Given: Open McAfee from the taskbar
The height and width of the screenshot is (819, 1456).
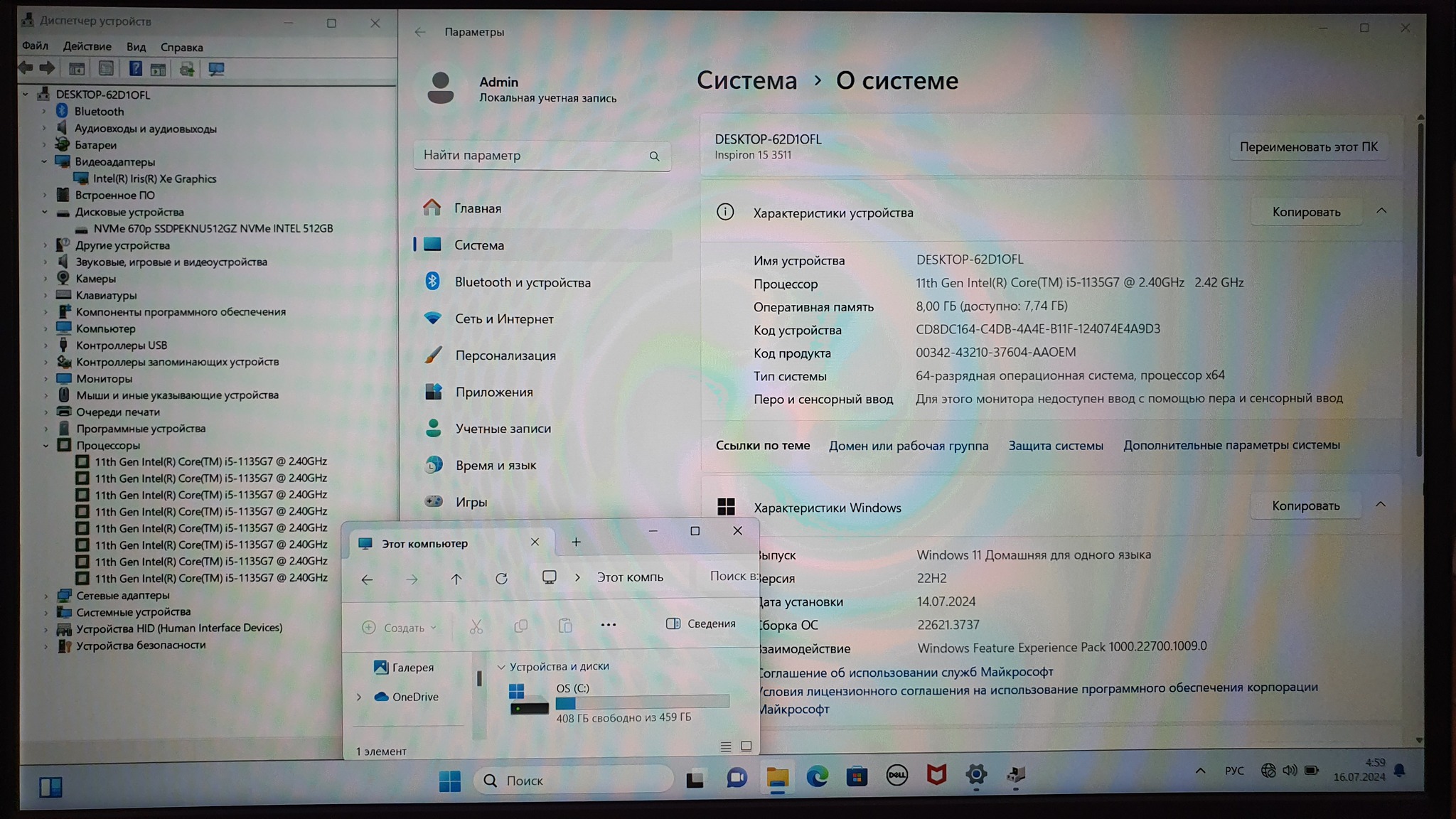Looking at the screenshot, I should [x=936, y=776].
